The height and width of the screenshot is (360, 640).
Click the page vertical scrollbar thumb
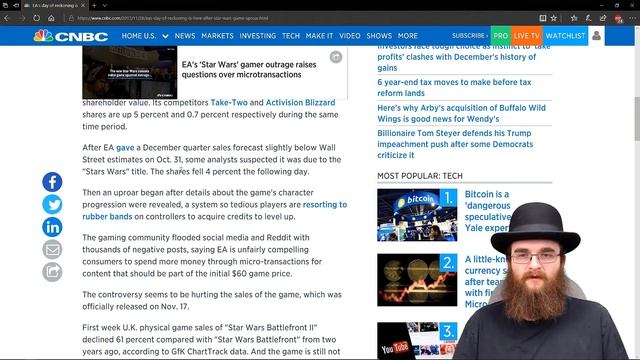click(x=637, y=119)
